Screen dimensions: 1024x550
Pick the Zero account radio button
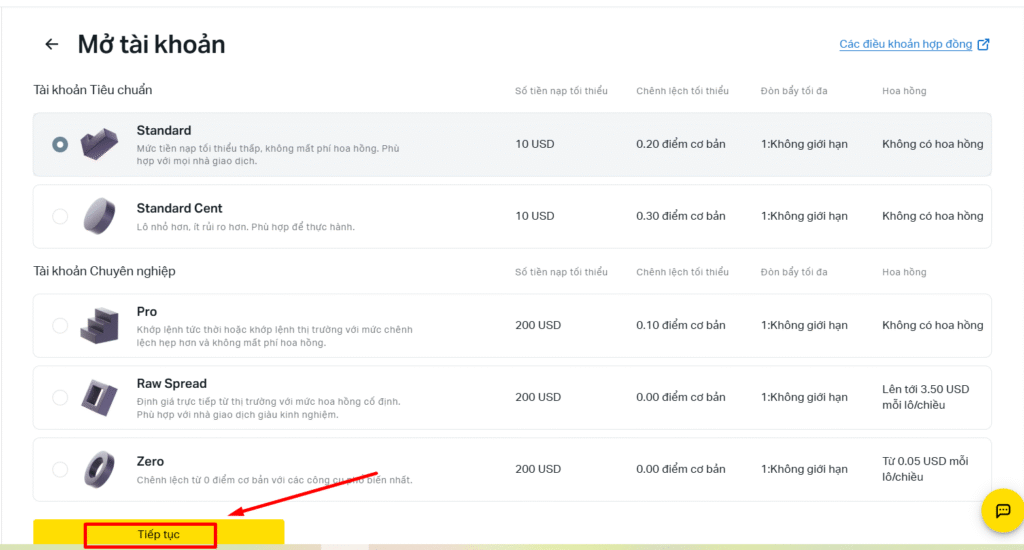[x=60, y=469]
